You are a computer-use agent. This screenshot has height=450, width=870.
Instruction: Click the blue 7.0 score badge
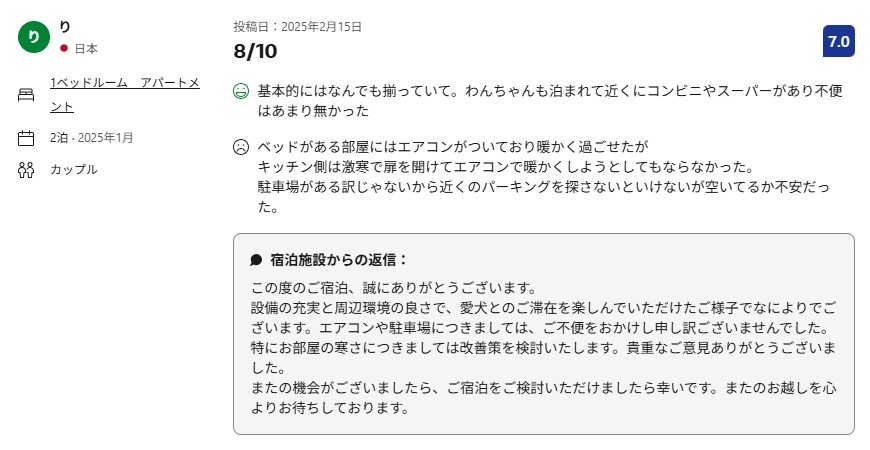[837, 42]
